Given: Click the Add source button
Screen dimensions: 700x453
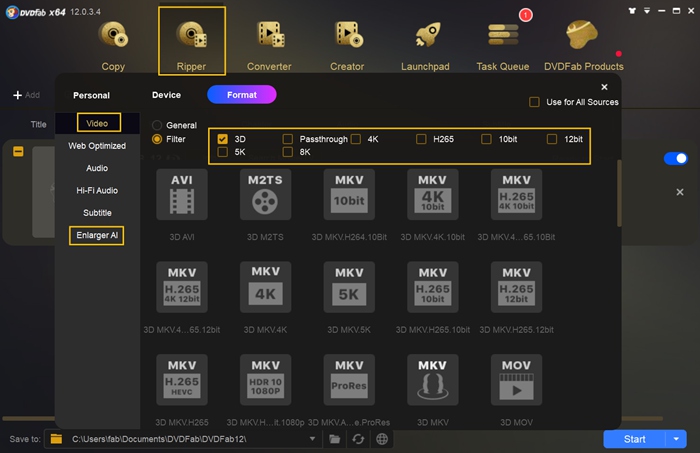Looking at the screenshot, I should (x=27, y=95).
